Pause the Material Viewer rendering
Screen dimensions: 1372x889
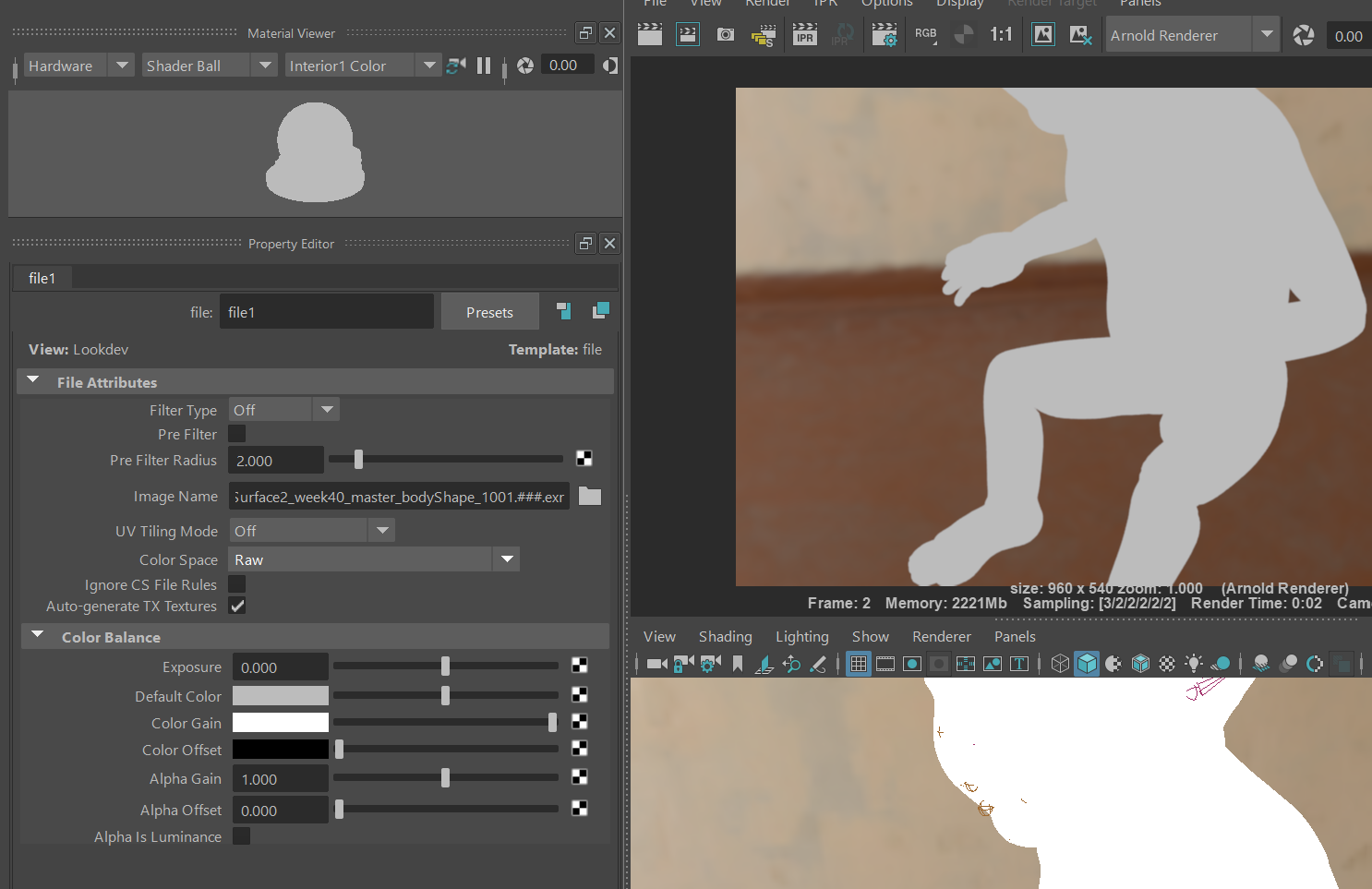pyautogui.click(x=484, y=66)
